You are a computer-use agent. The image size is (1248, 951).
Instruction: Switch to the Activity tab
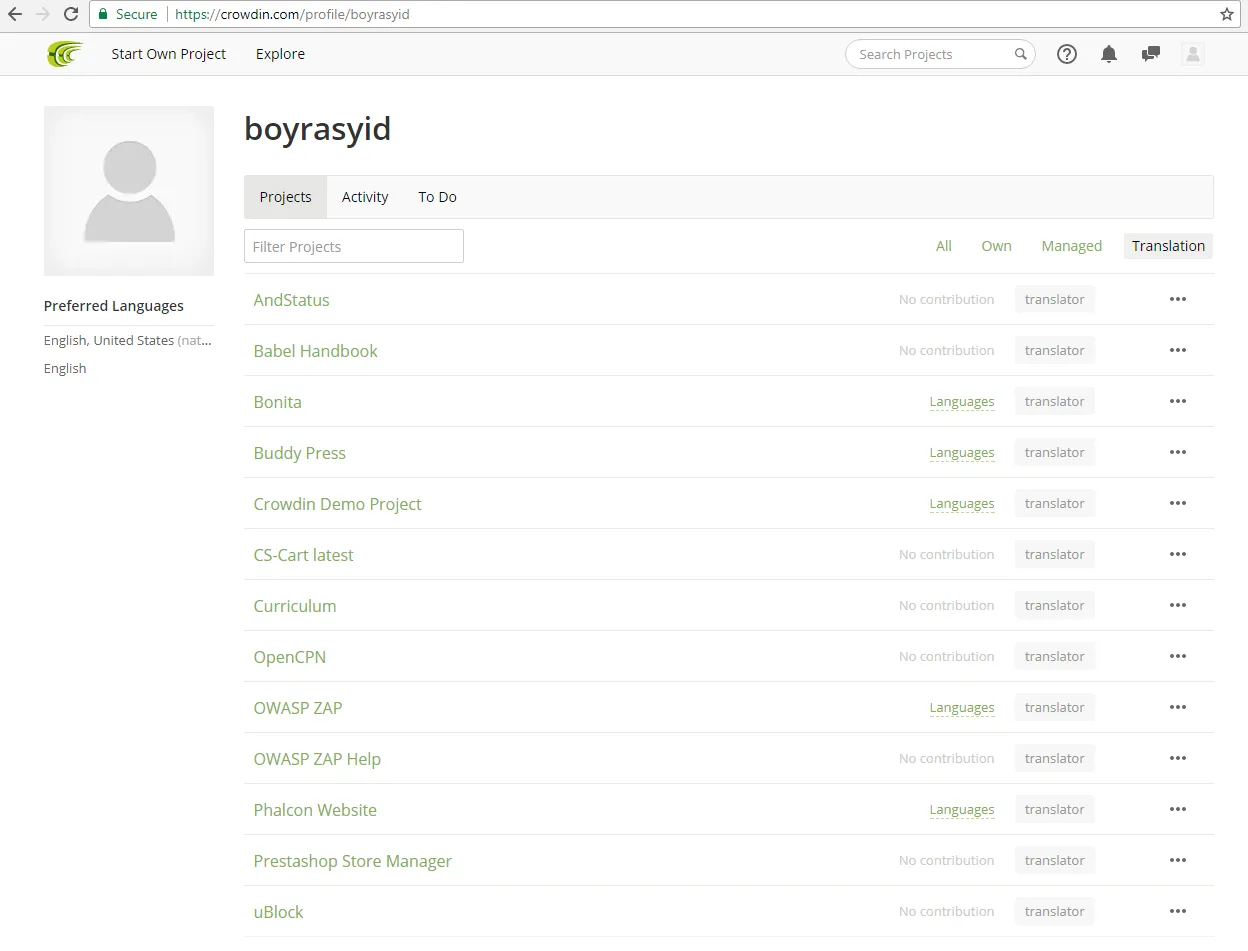pos(365,197)
